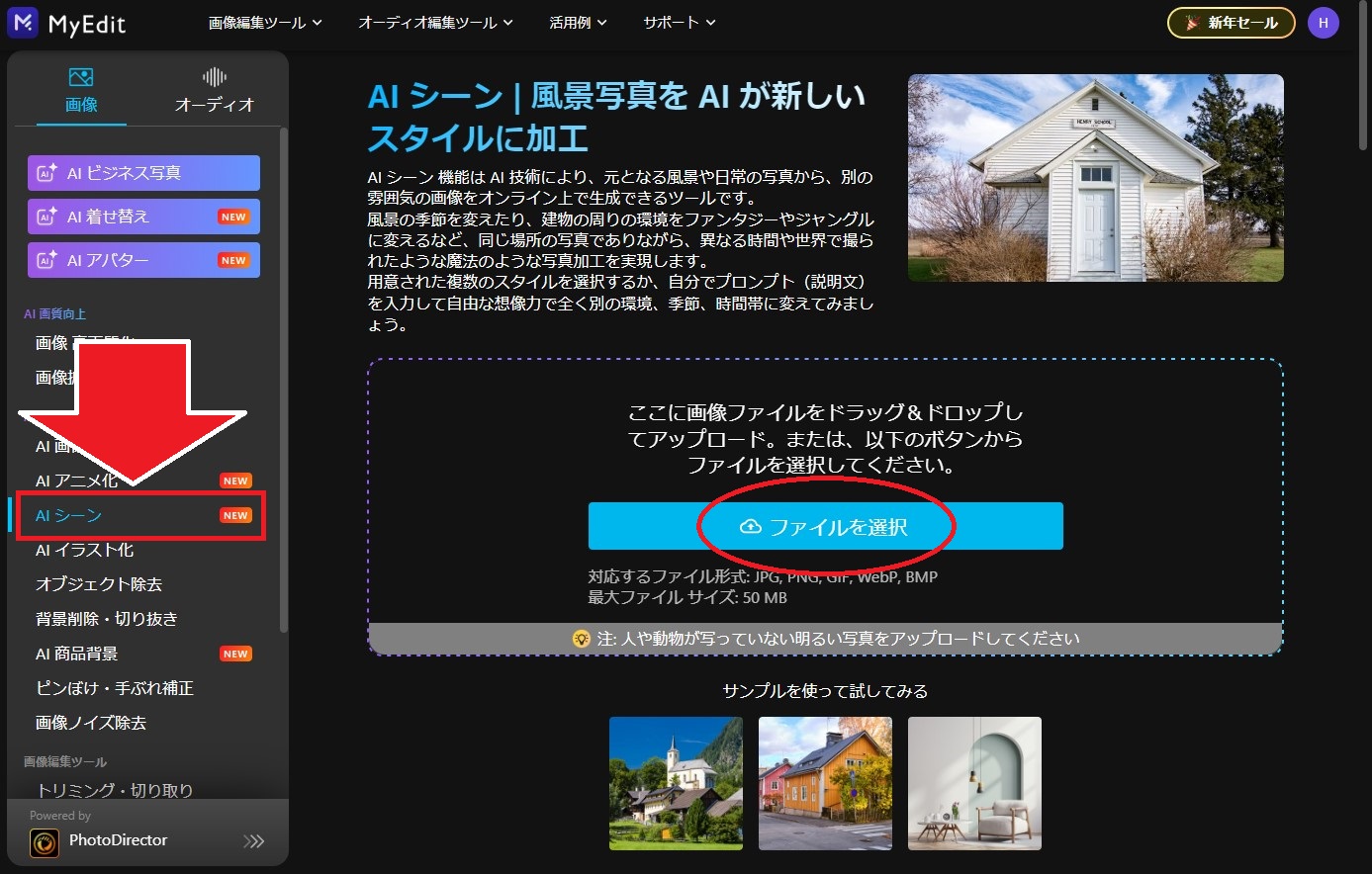Open the AI 着せ替え tool

[143, 217]
